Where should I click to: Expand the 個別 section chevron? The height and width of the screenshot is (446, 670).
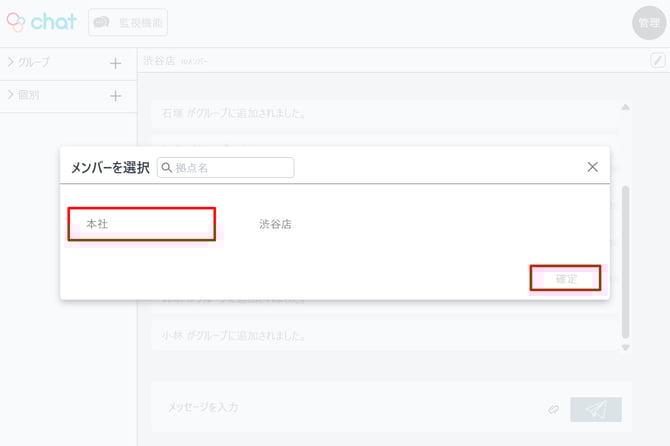tap(11, 96)
